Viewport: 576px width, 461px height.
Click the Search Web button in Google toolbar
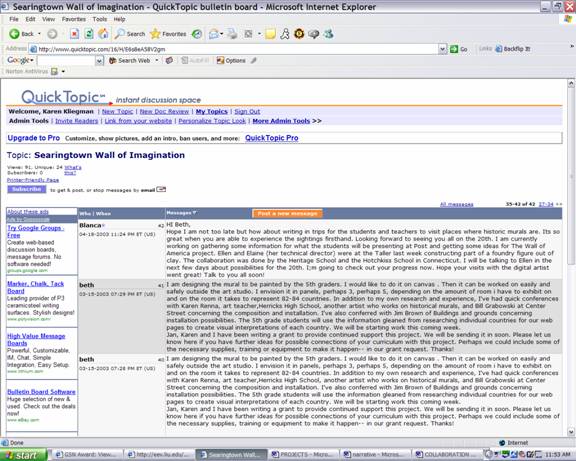pyautogui.click(x=130, y=61)
